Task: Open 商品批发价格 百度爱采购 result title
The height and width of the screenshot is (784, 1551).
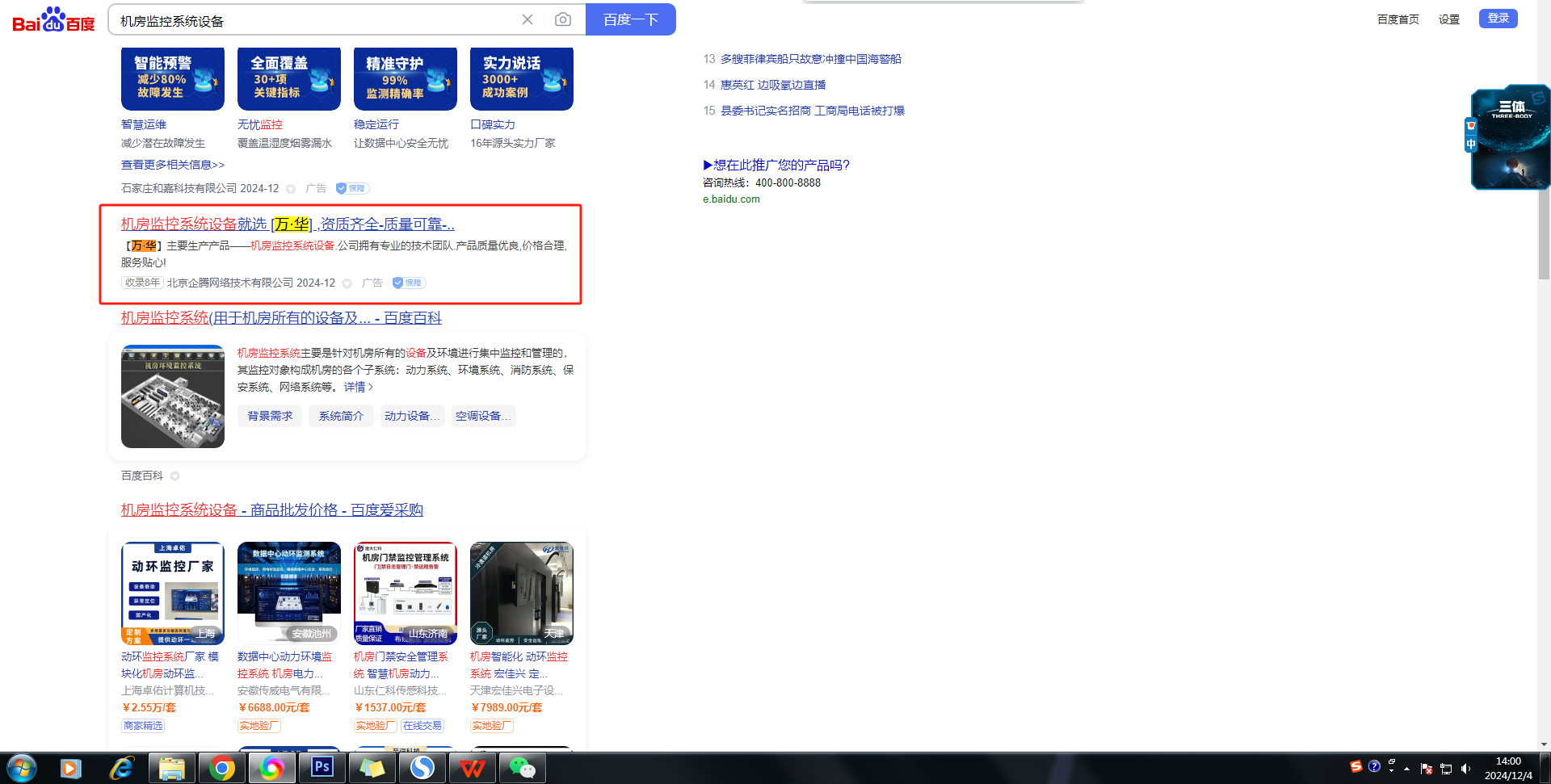Action: click(x=272, y=510)
